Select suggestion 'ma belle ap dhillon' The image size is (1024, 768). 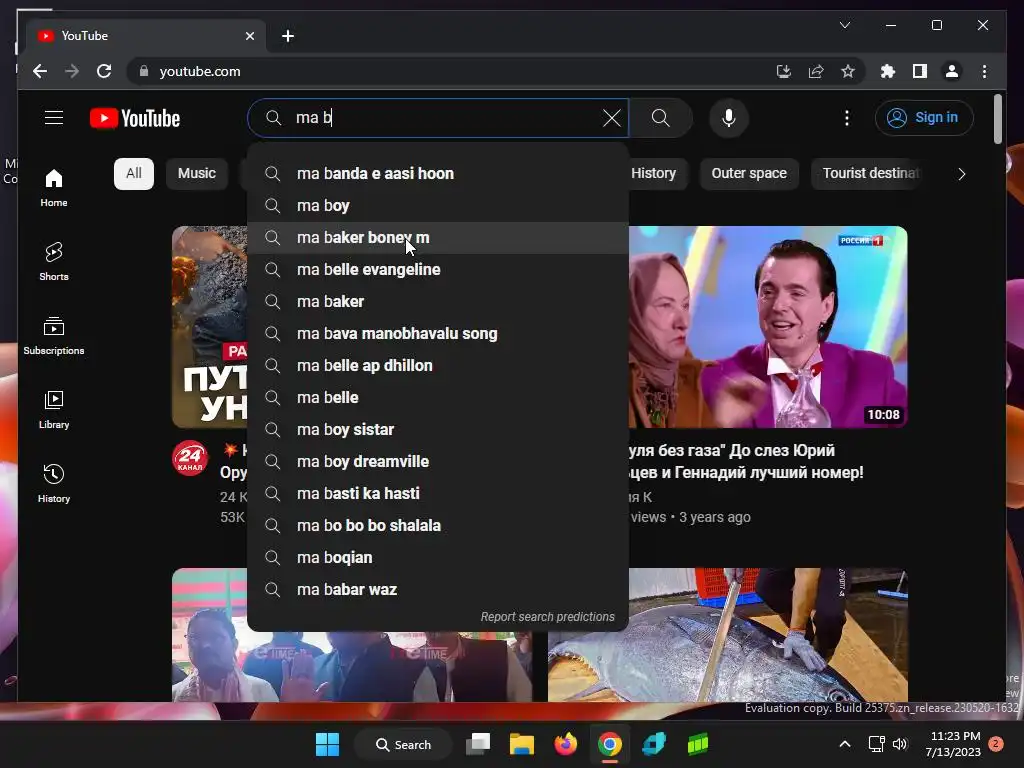[x=438, y=365]
